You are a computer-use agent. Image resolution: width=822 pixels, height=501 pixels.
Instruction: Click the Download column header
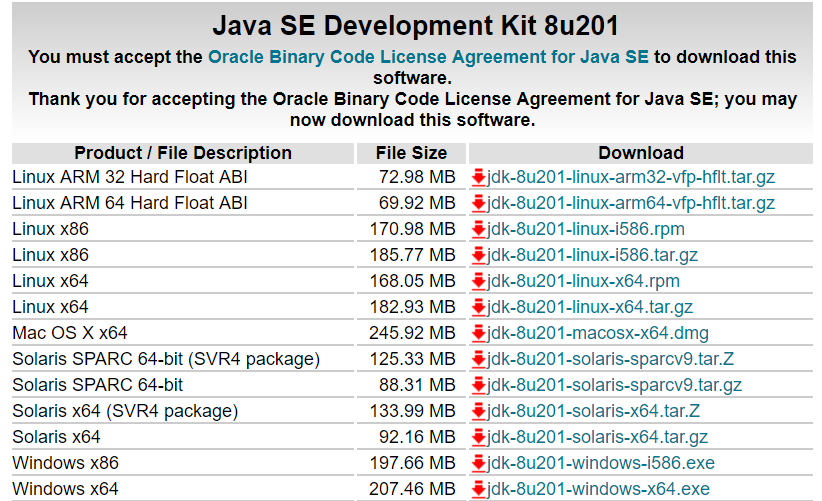coord(641,153)
